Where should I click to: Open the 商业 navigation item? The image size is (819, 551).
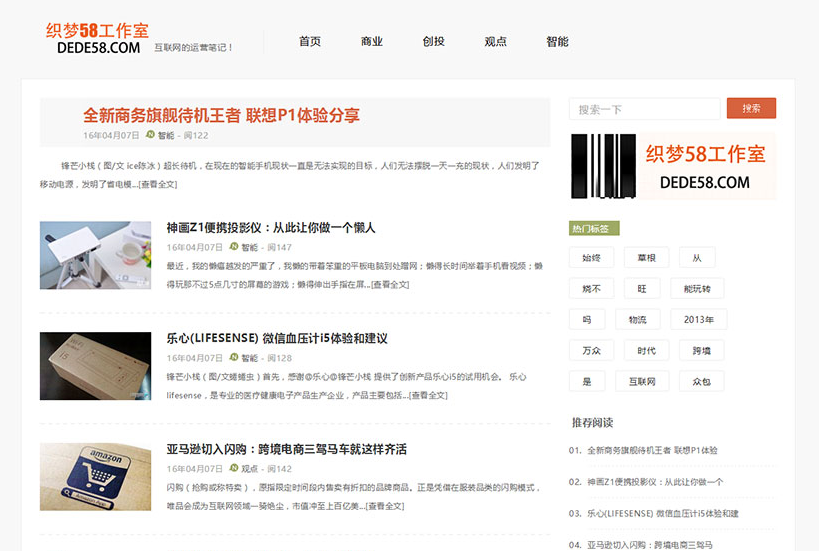372,41
